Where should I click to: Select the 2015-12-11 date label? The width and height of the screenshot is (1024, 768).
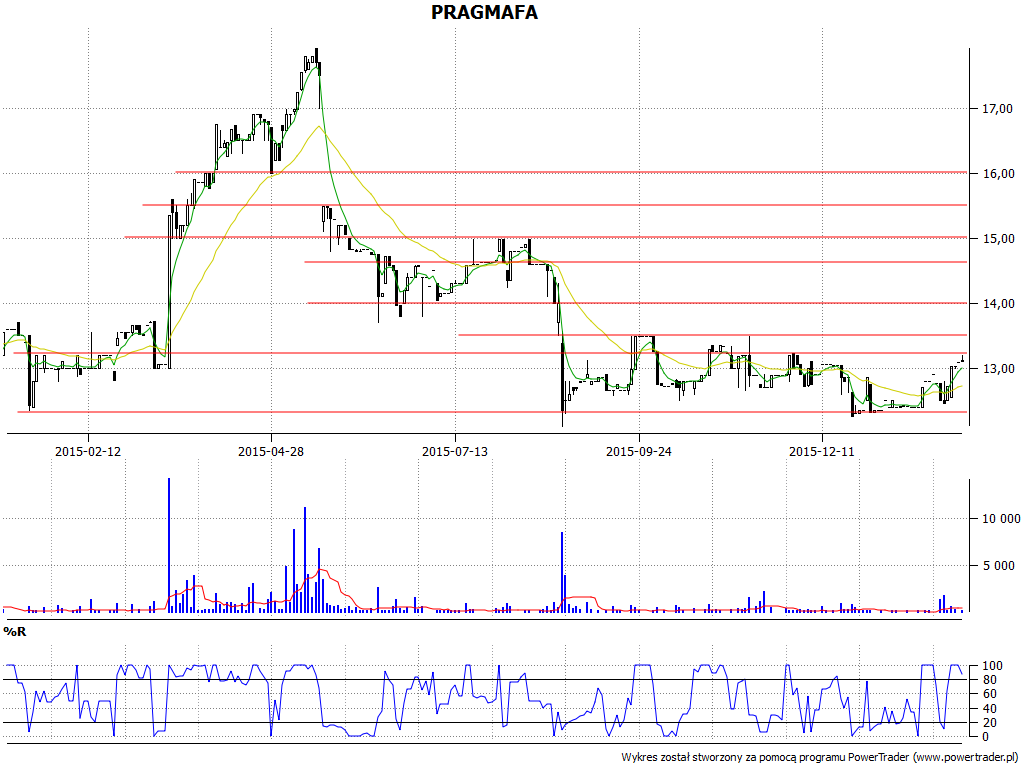tap(822, 451)
